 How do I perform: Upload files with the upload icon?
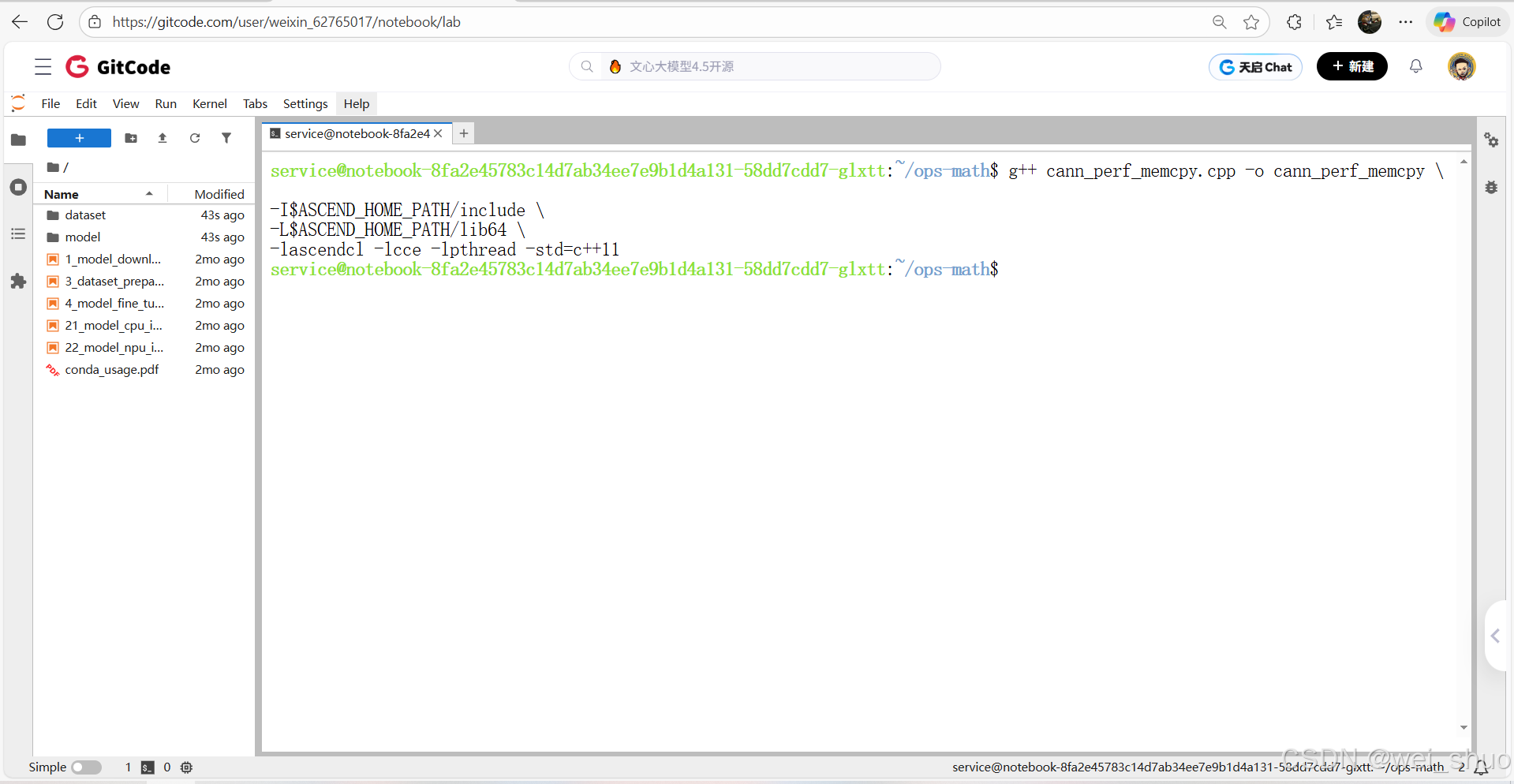click(x=163, y=138)
